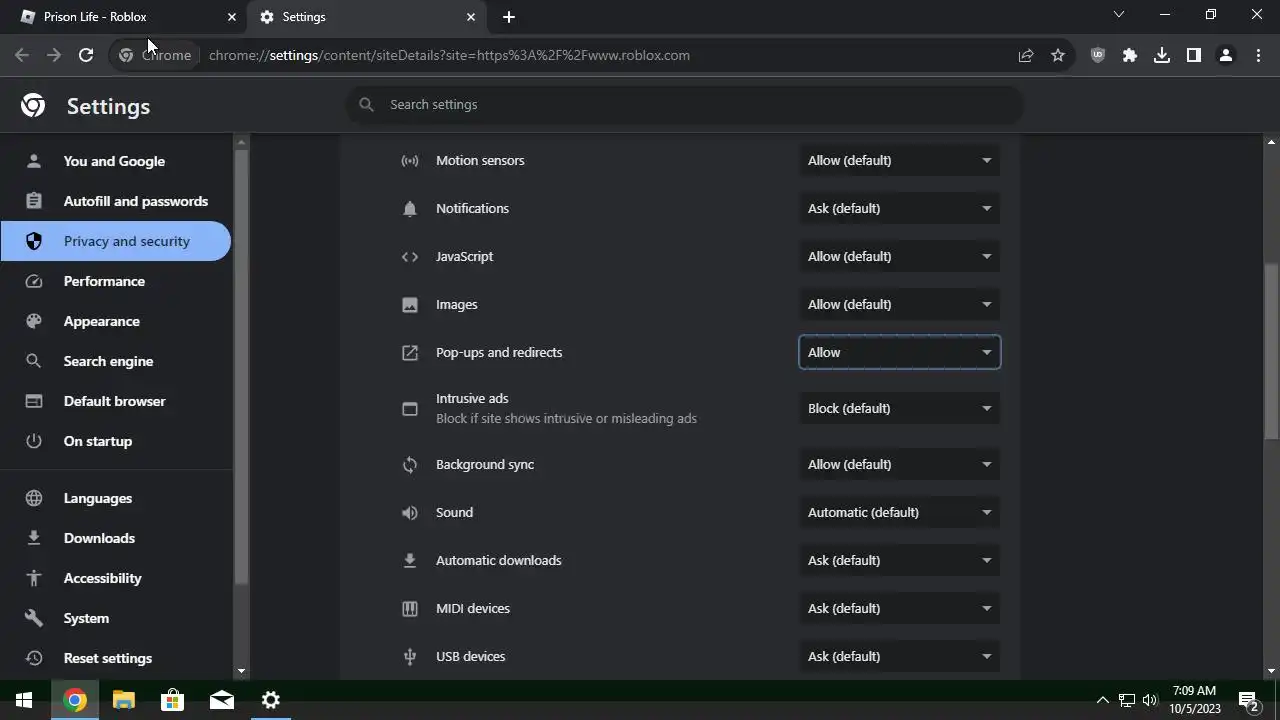Open the Pop-ups and redirects dropdown

pyautogui.click(x=899, y=352)
